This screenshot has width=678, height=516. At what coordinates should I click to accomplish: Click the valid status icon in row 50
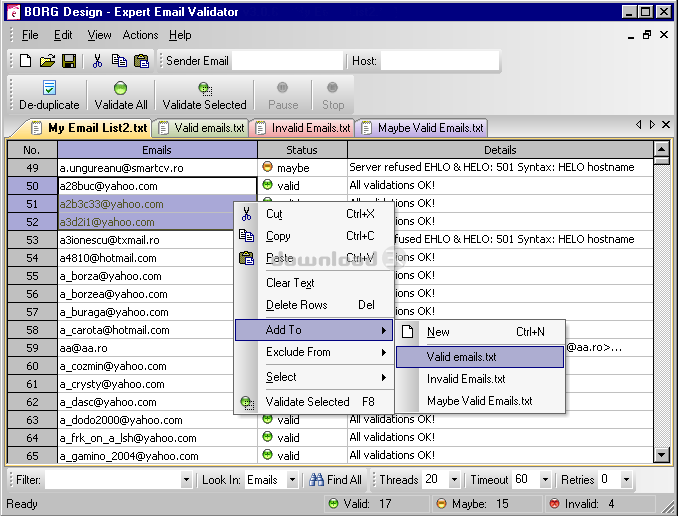pyautogui.click(x=268, y=185)
